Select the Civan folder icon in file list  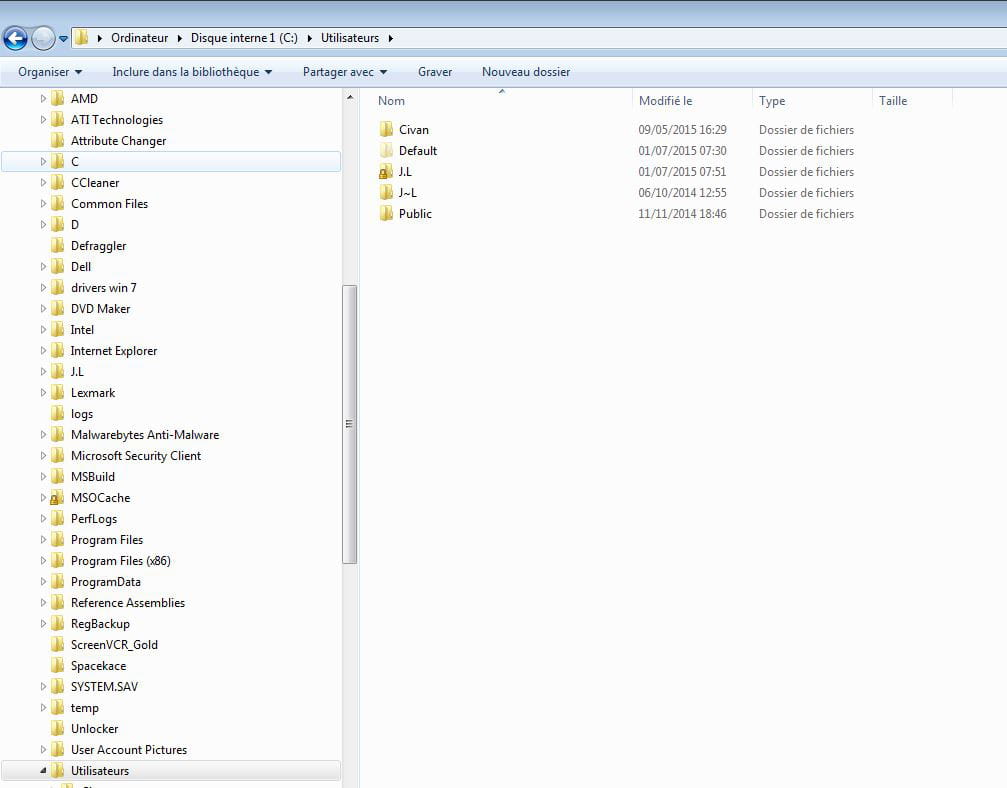386,130
